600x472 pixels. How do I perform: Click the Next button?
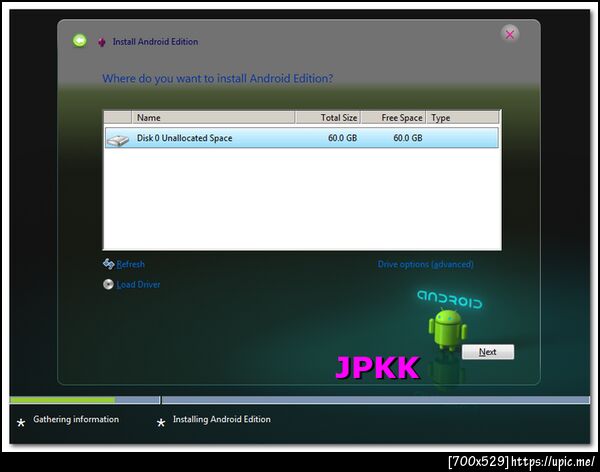tap(488, 352)
